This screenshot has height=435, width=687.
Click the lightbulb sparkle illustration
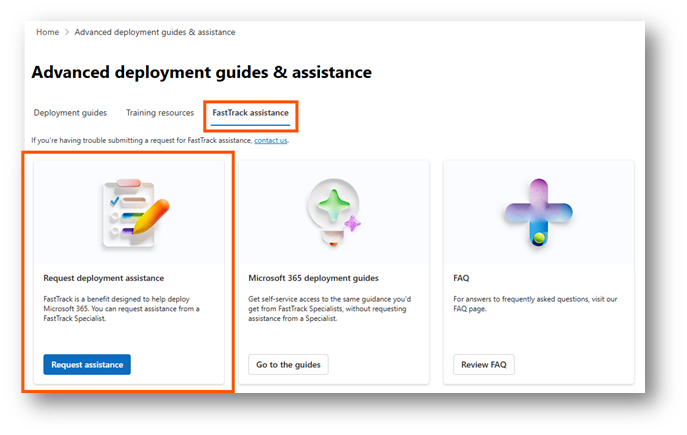334,212
